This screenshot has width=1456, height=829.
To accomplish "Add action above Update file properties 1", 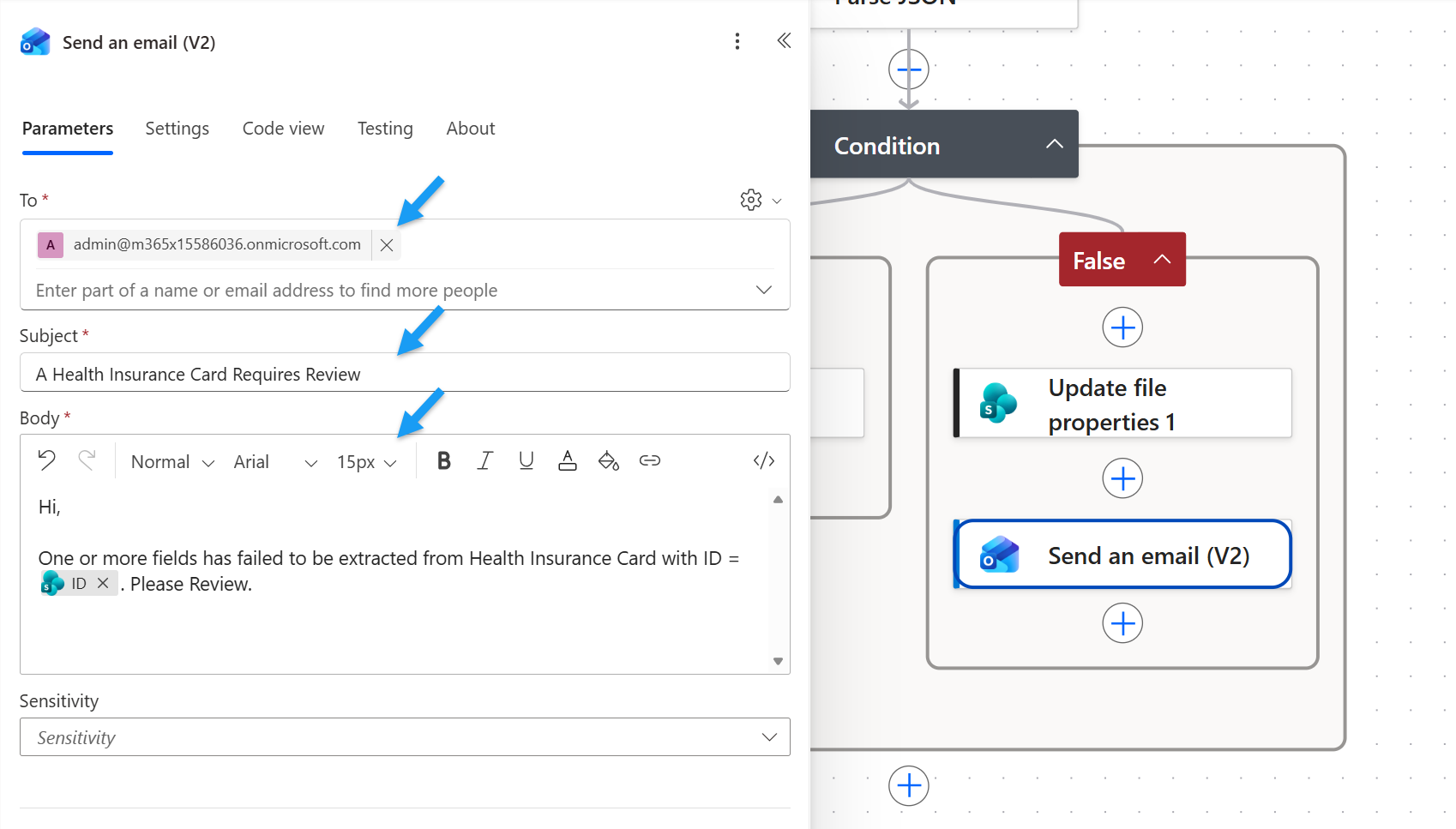I will point(1122,327).
